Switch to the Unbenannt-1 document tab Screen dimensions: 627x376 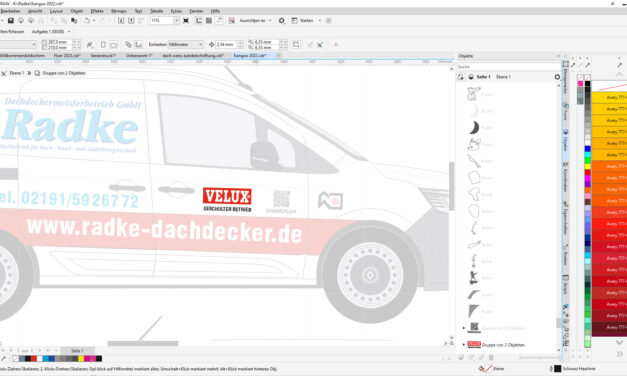[x=139, y=56]
